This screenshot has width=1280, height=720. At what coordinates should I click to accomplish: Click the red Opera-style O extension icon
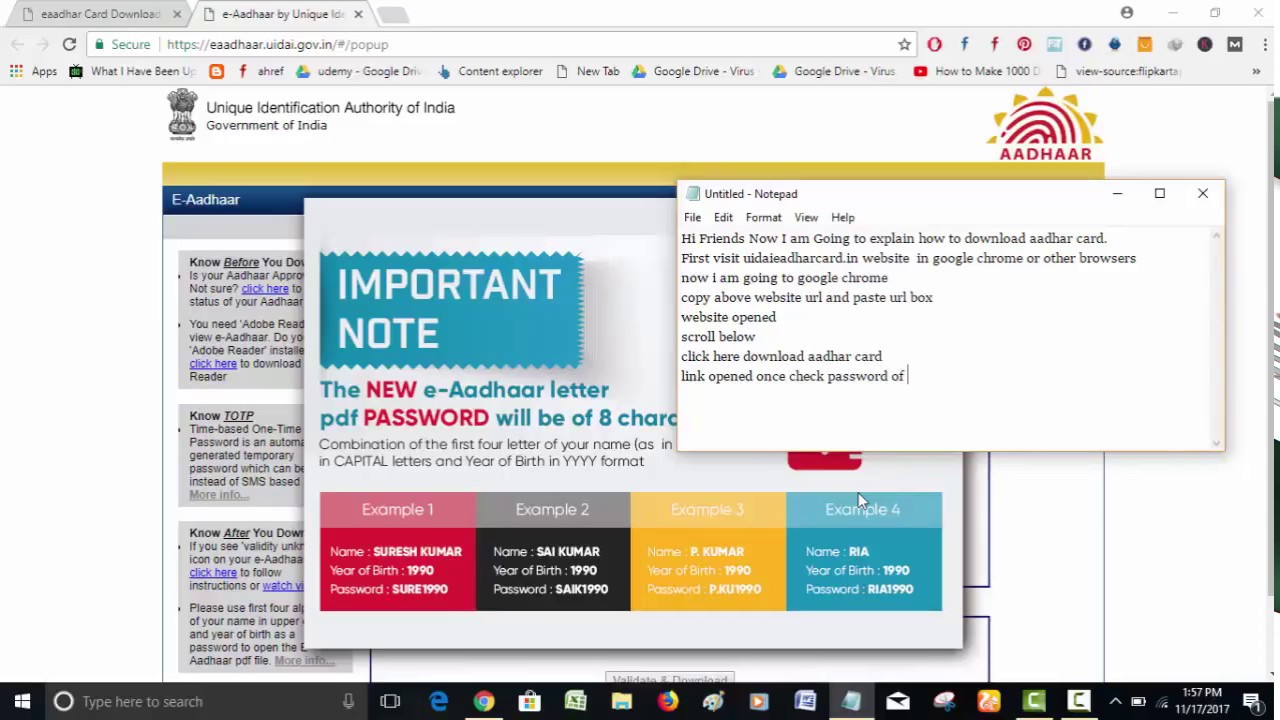point(934,44)
